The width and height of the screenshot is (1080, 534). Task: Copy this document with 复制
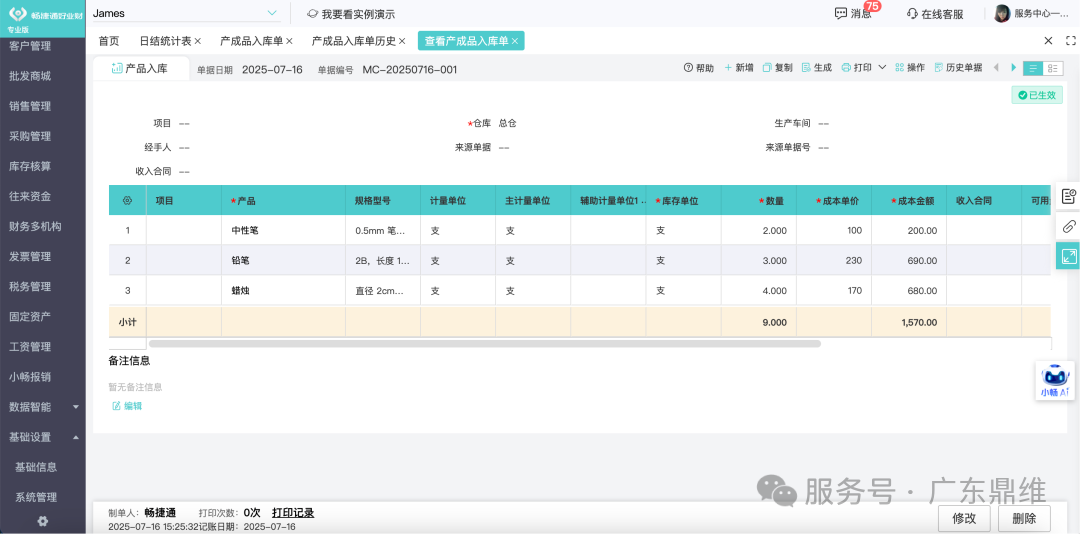(x=778, y=68)
